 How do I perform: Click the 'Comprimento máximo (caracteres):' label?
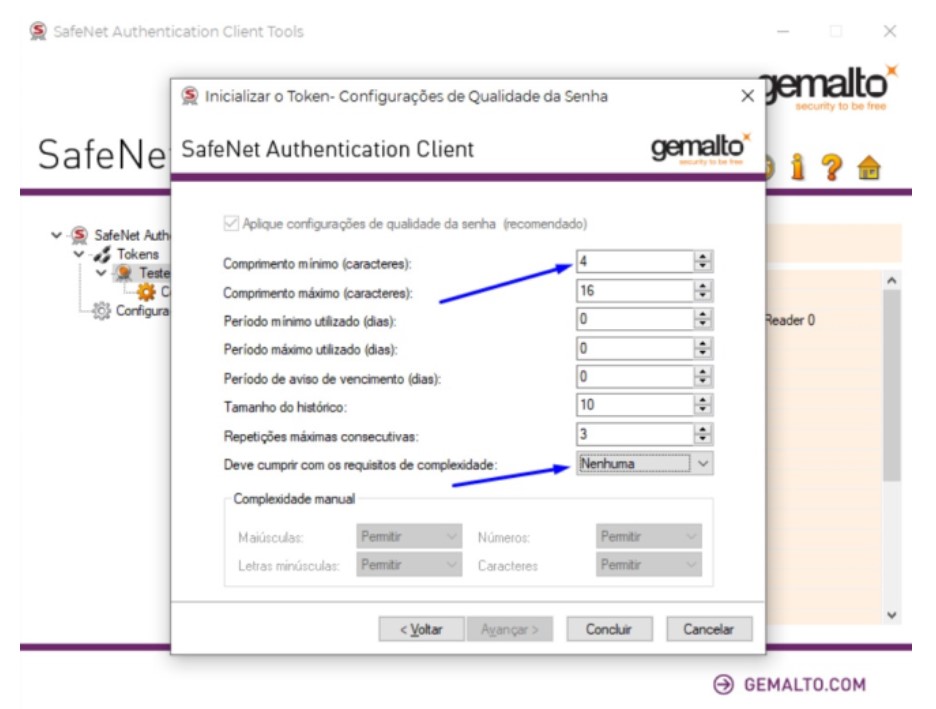click(x=318, y=293)
